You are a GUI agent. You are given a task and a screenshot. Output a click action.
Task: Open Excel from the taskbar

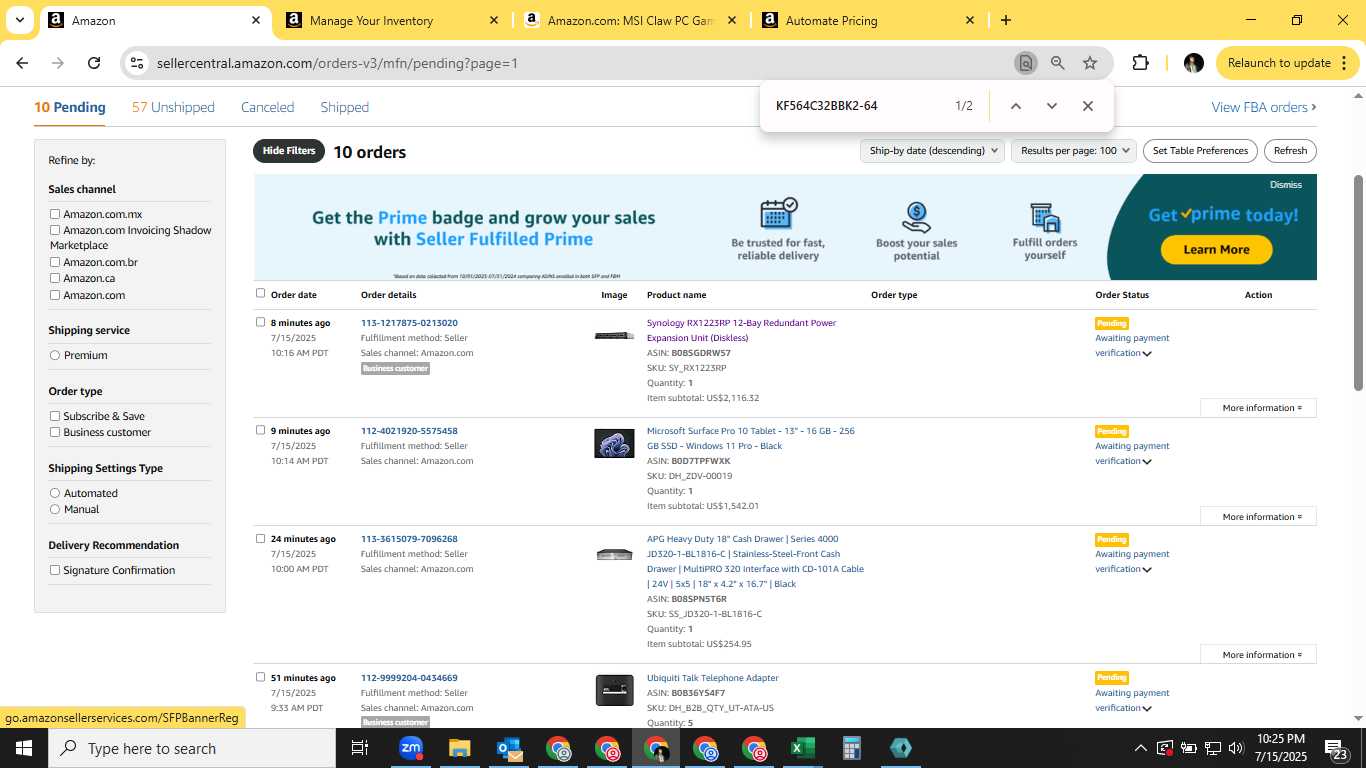802,748
